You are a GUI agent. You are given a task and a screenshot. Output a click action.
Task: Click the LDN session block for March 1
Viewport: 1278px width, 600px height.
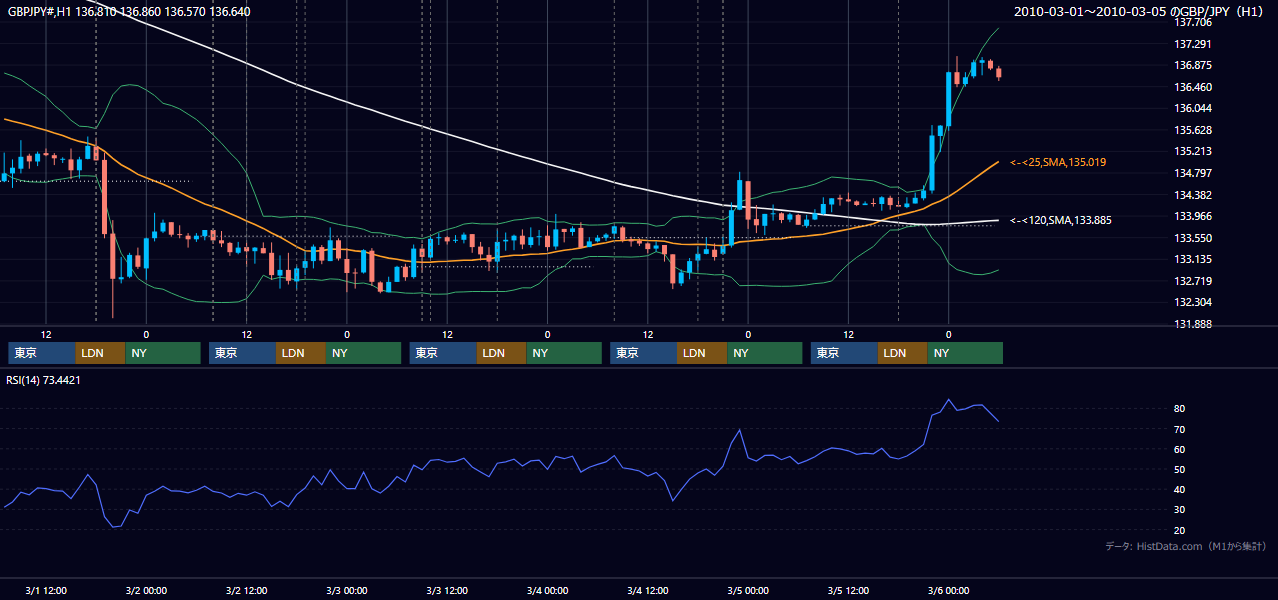[x=100, y=353]
